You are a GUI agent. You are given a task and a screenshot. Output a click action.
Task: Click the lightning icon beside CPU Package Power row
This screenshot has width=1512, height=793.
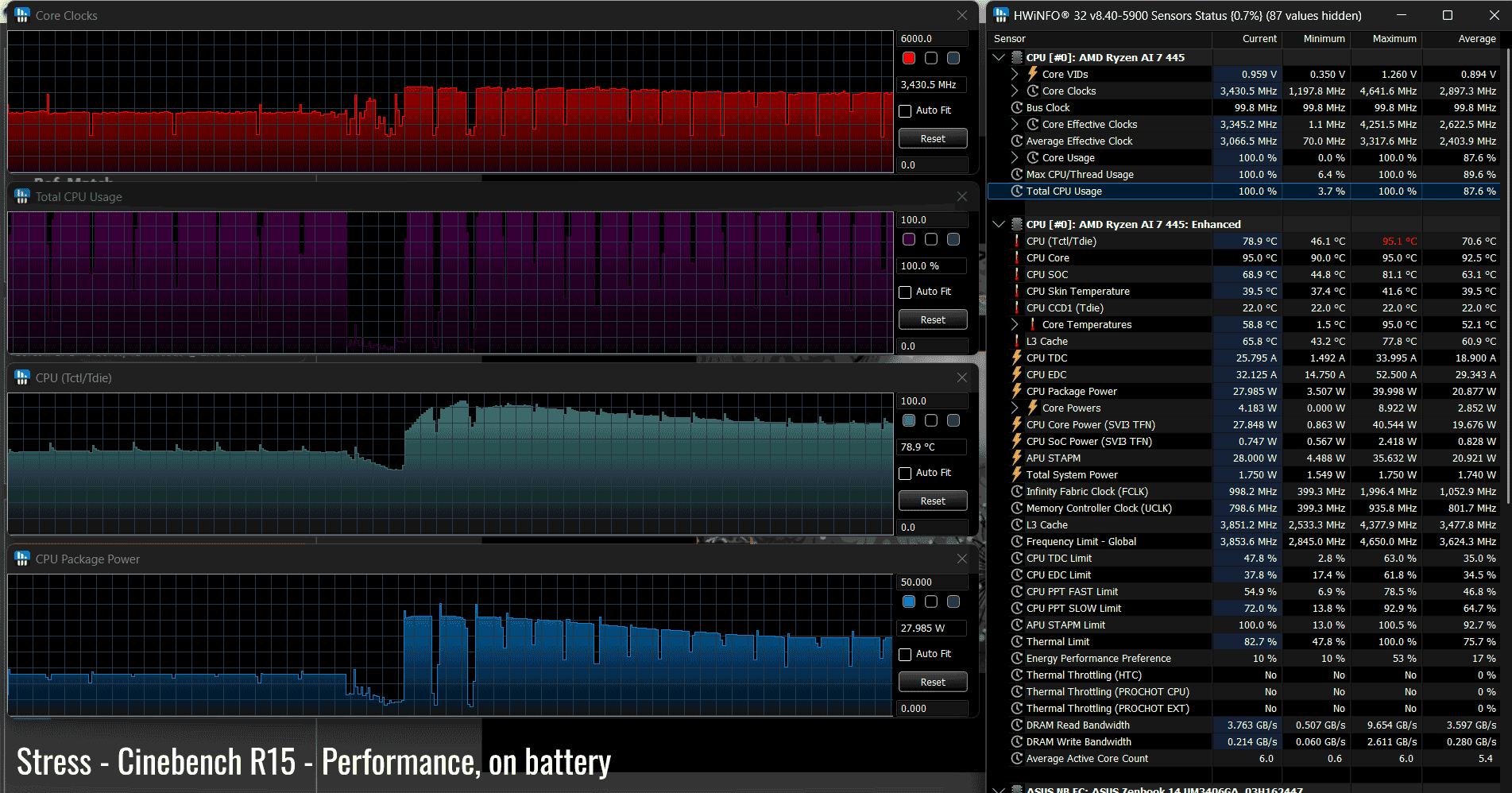1017,391
